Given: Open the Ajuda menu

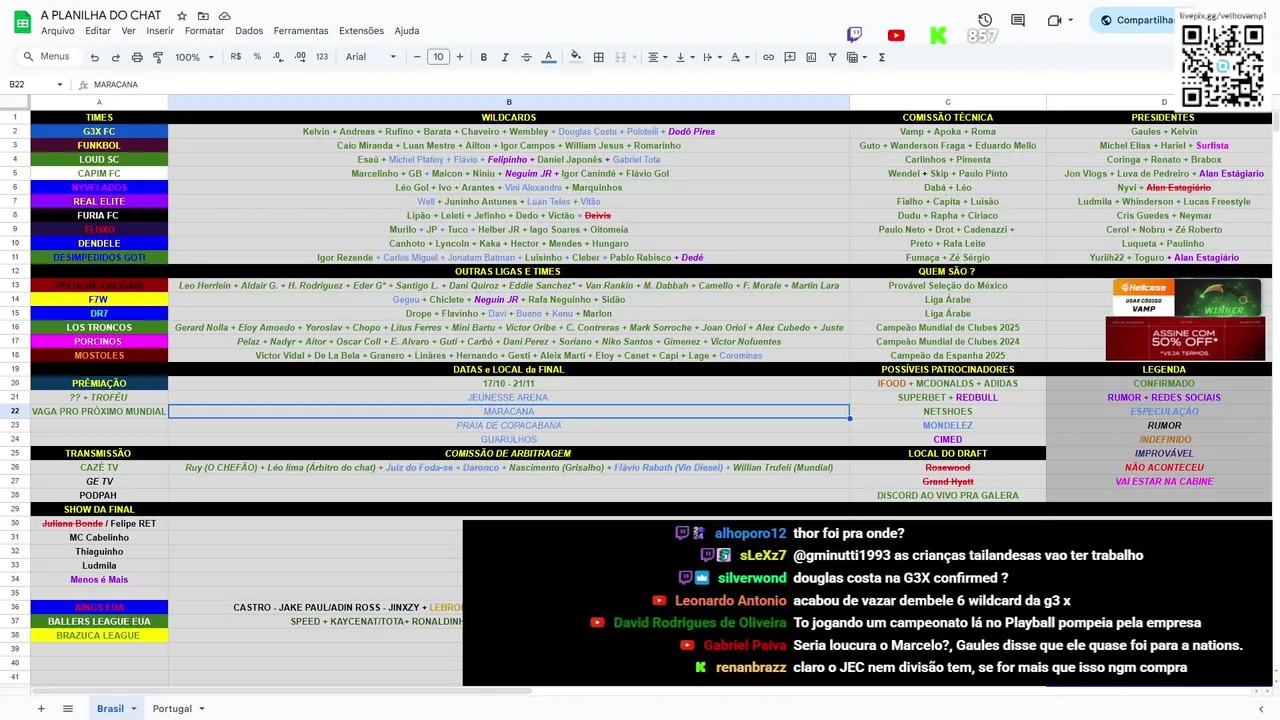Looking at the screenshot, I should 407,31.
